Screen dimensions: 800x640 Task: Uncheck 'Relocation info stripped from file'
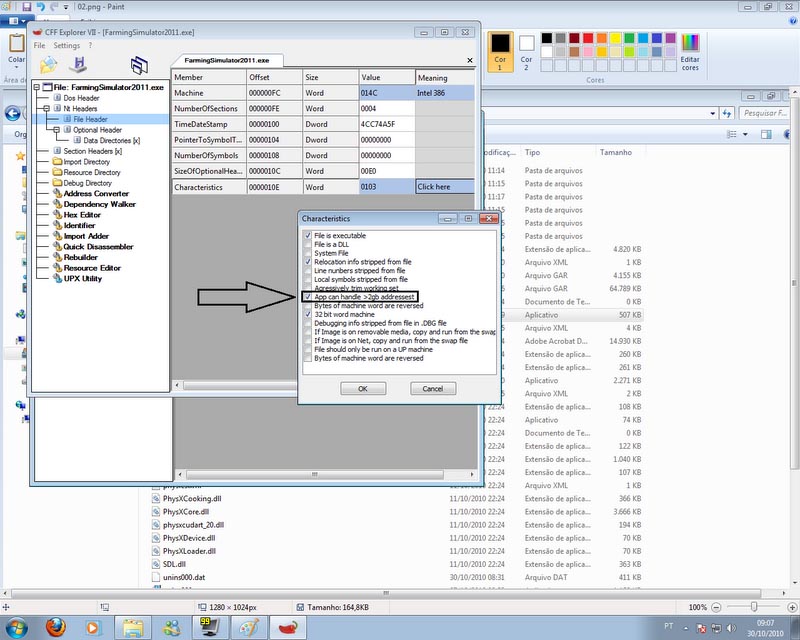point(307,262)
